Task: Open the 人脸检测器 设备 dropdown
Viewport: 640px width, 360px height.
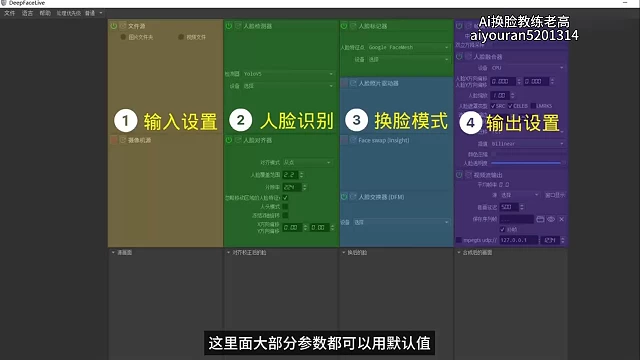Action: coord(288,86)
